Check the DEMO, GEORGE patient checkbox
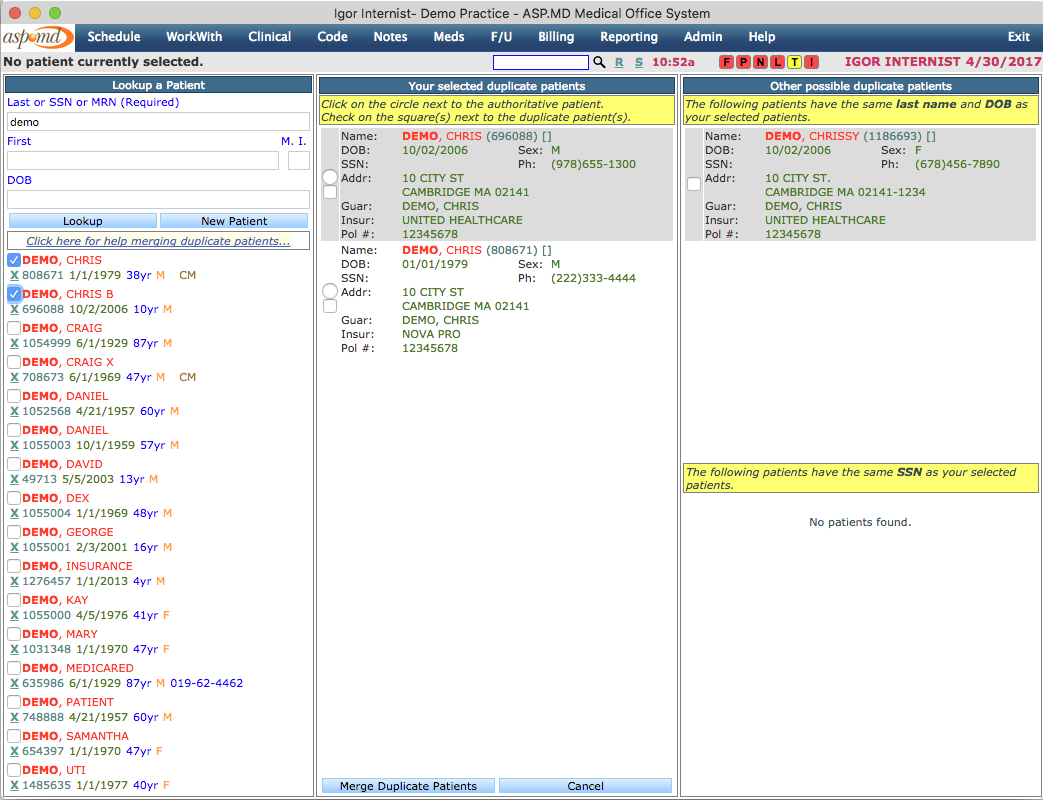Image resolution: width=1043 pixels, height=800 pixels. tap(14, 533)
